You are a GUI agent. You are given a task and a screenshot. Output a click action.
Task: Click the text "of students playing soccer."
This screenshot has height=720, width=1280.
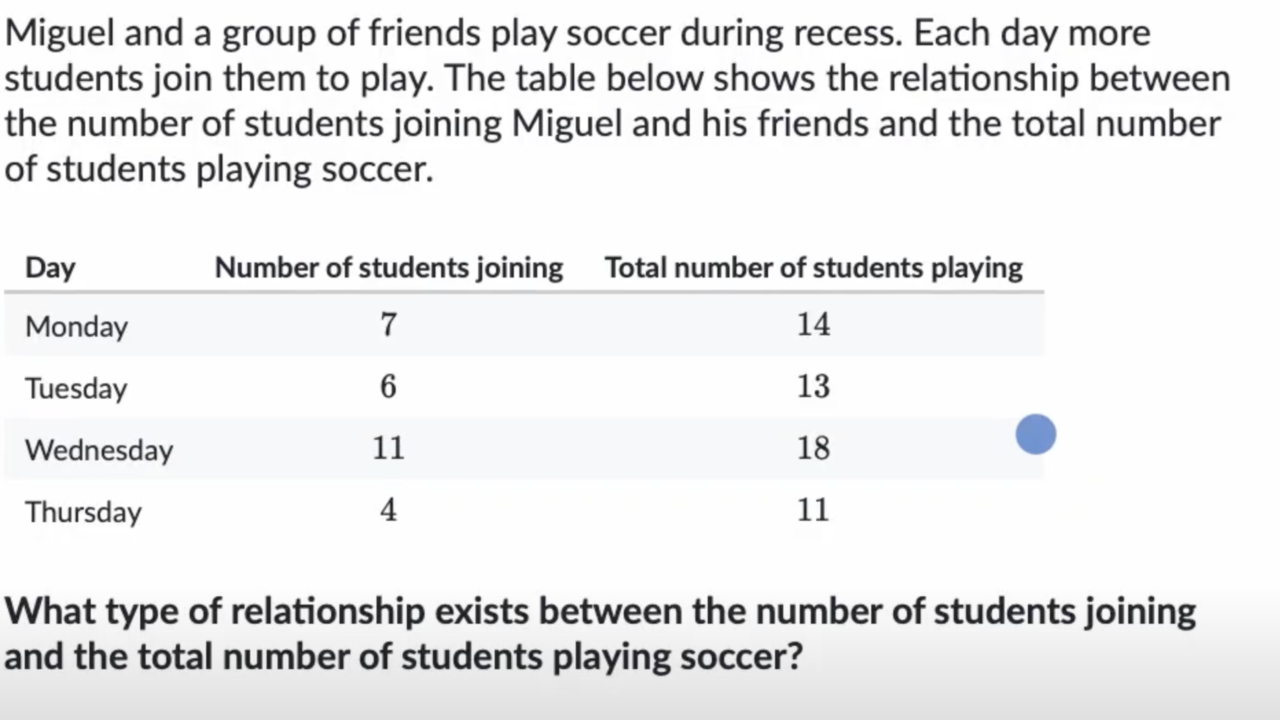click(x=219, y=169)
